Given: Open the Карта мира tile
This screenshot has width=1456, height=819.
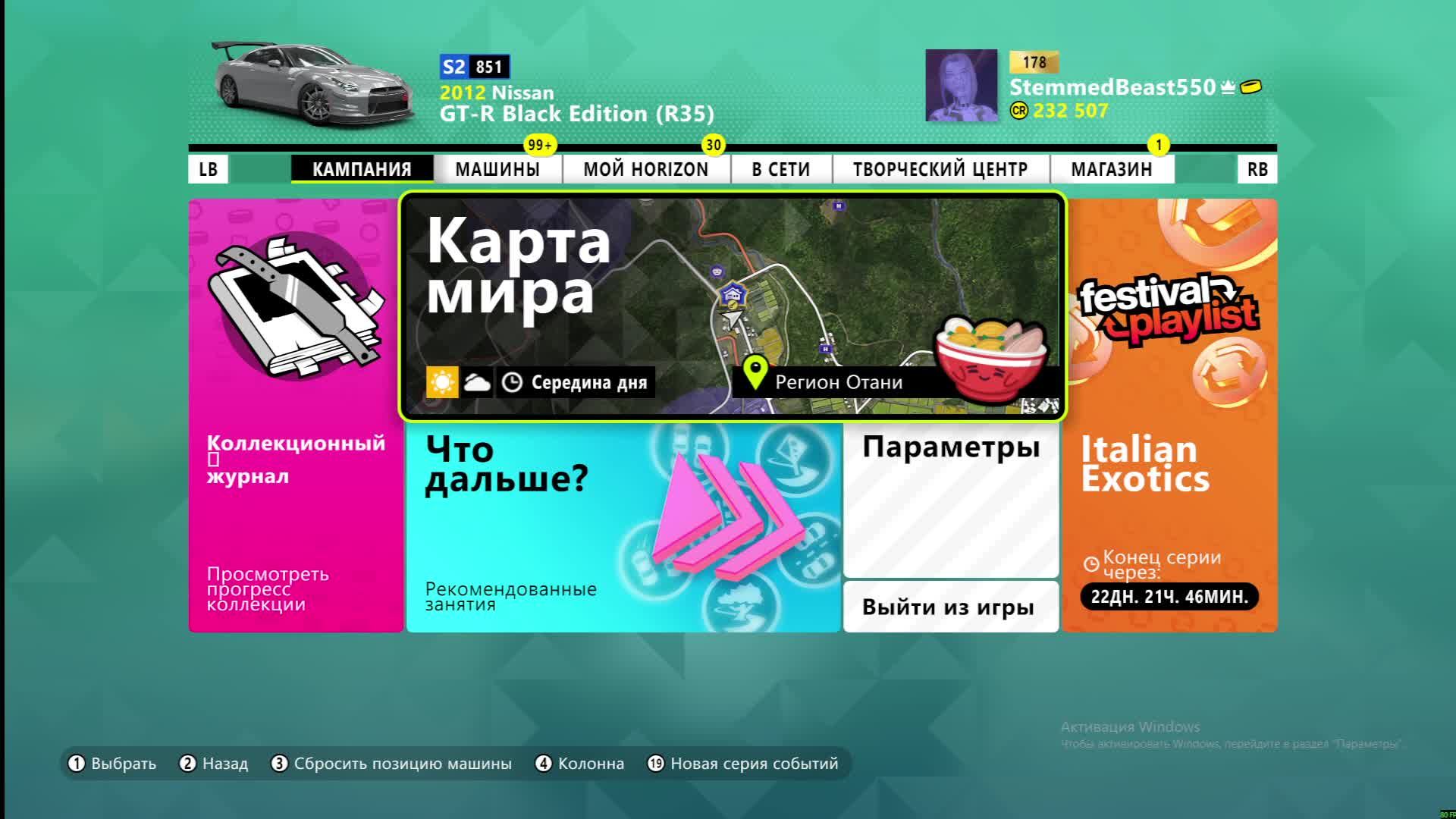Looking at the screenshot, I should 733,306.
